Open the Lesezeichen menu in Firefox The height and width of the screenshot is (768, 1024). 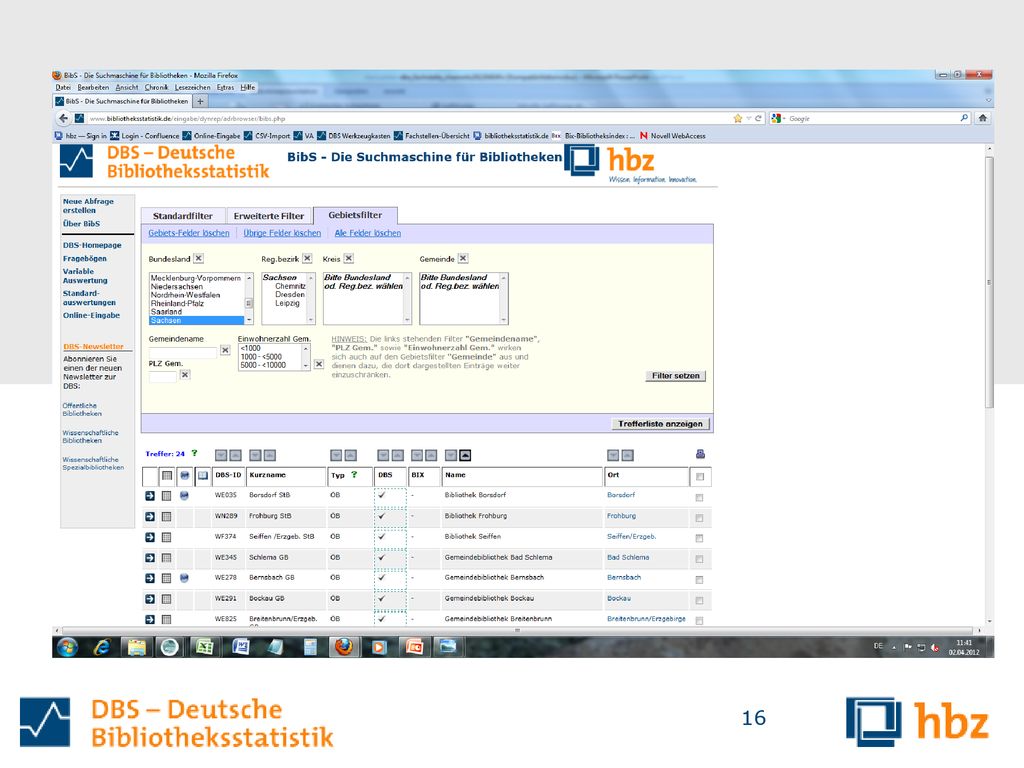tap(193, 88)
